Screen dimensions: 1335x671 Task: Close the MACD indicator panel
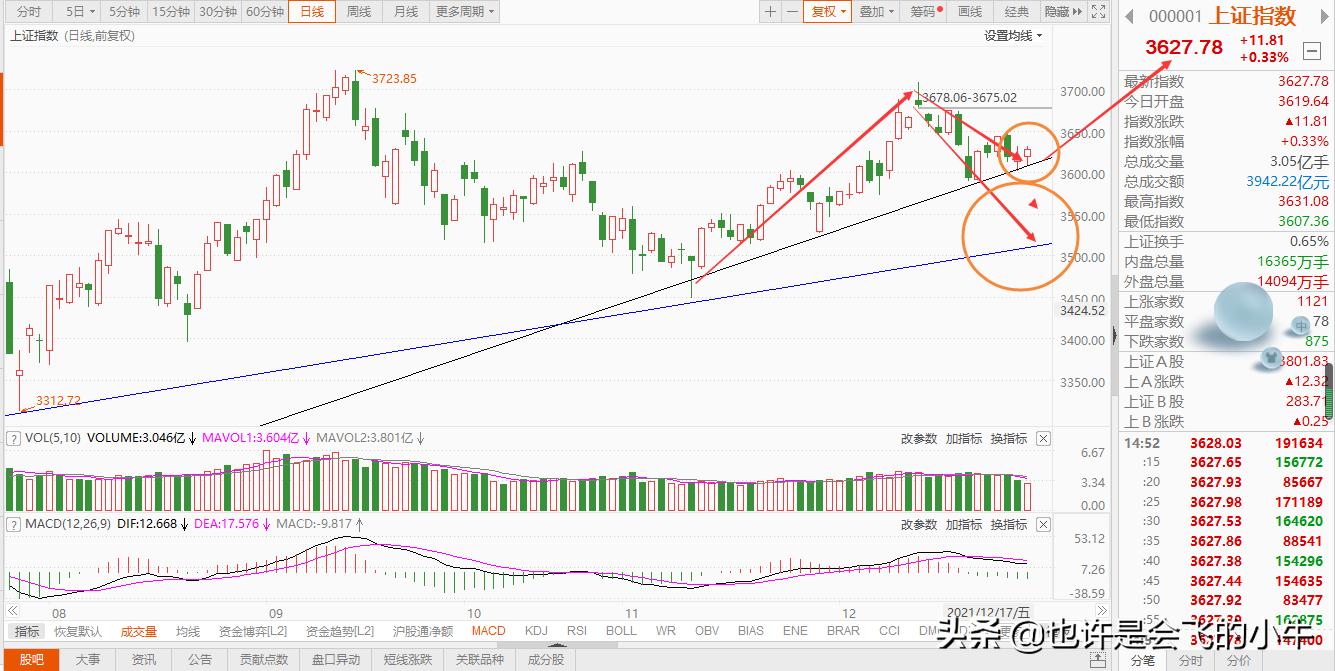(1043, 524)
